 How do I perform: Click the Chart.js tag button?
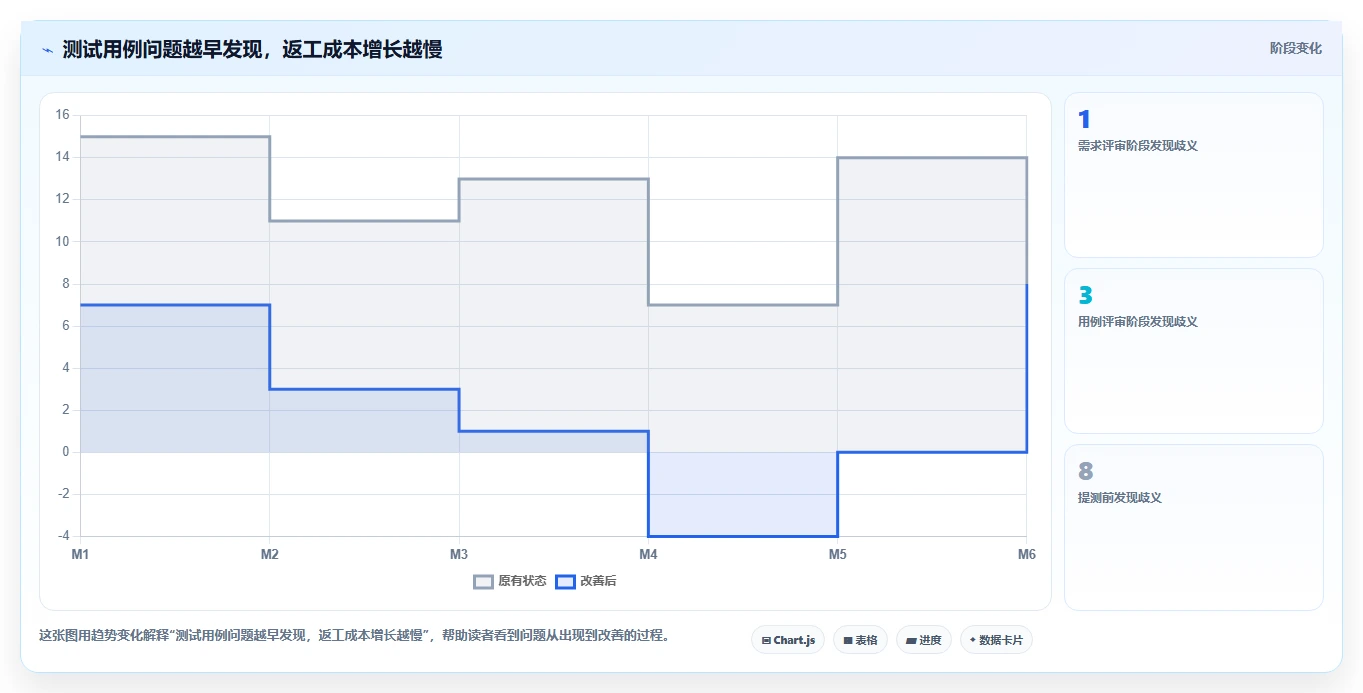(x=788, y=640)
